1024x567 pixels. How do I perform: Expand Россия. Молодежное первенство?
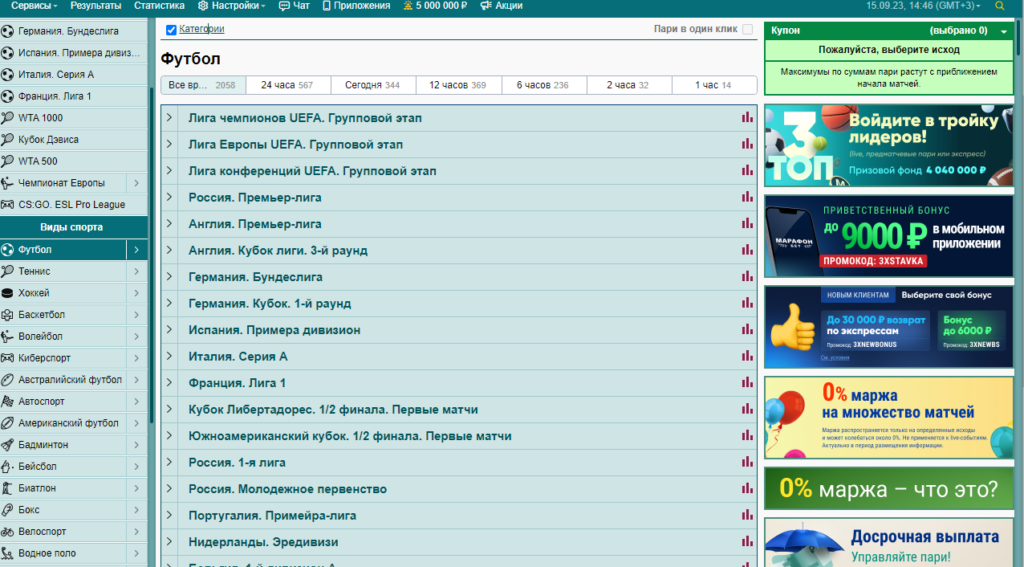coord(169,488)
